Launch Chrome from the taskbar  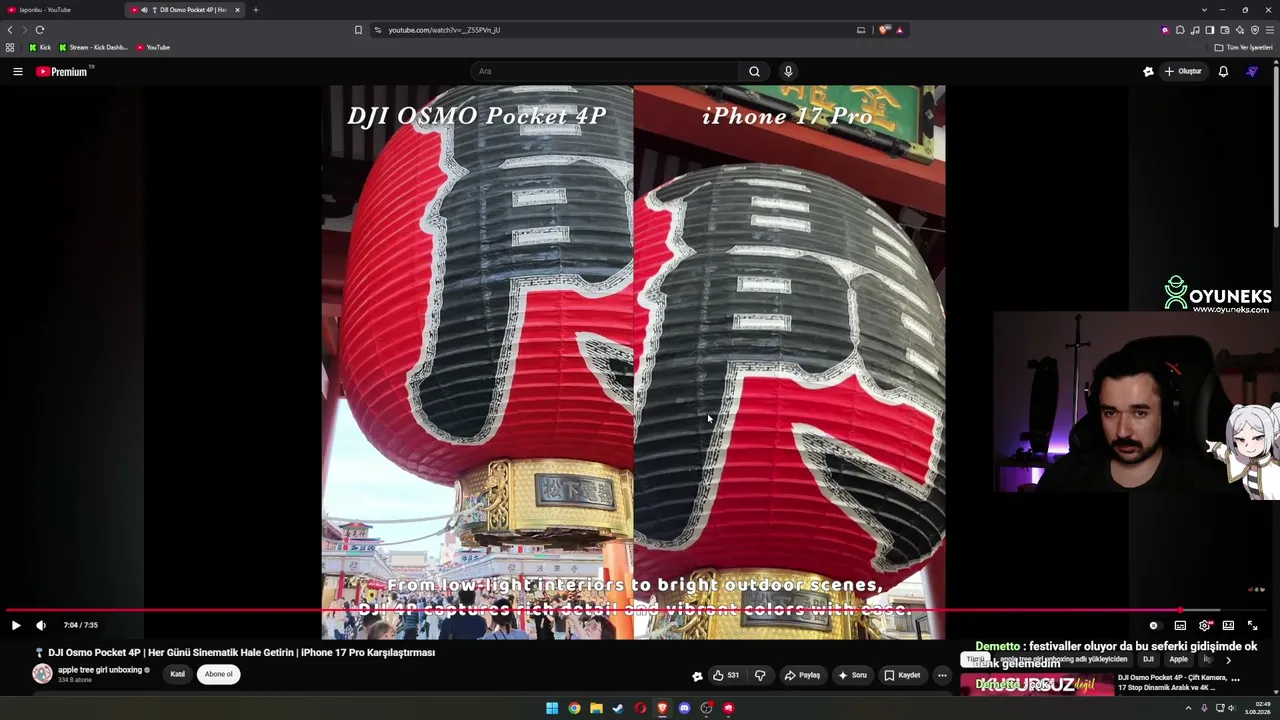coord(574,708)
